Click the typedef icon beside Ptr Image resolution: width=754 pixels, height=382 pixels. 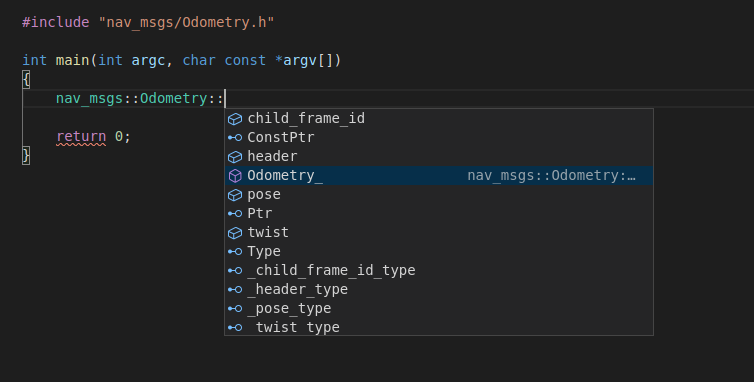pos(235,214)
